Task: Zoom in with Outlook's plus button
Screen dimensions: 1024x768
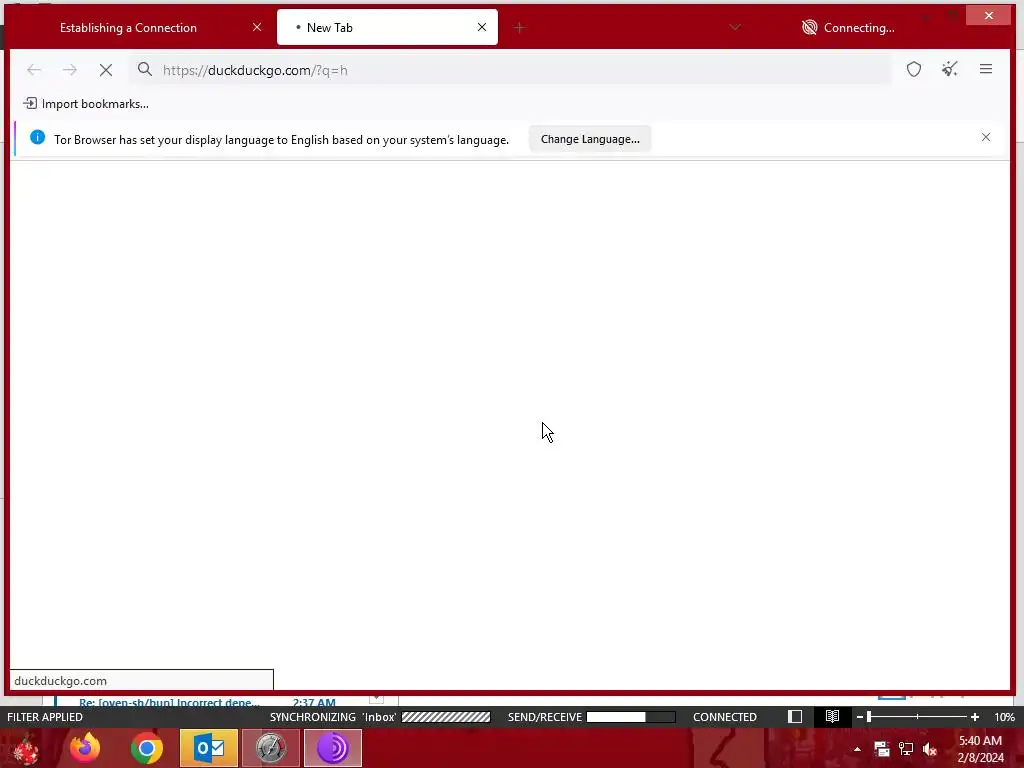Action: 974,717
